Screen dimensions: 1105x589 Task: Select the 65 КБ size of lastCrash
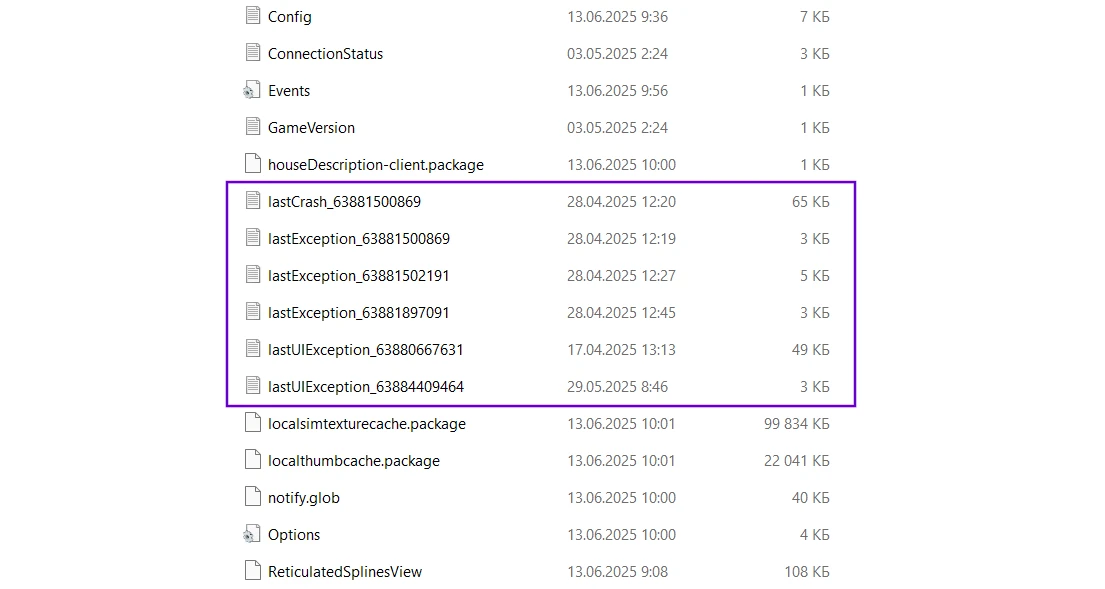click(x=810, y=202)
